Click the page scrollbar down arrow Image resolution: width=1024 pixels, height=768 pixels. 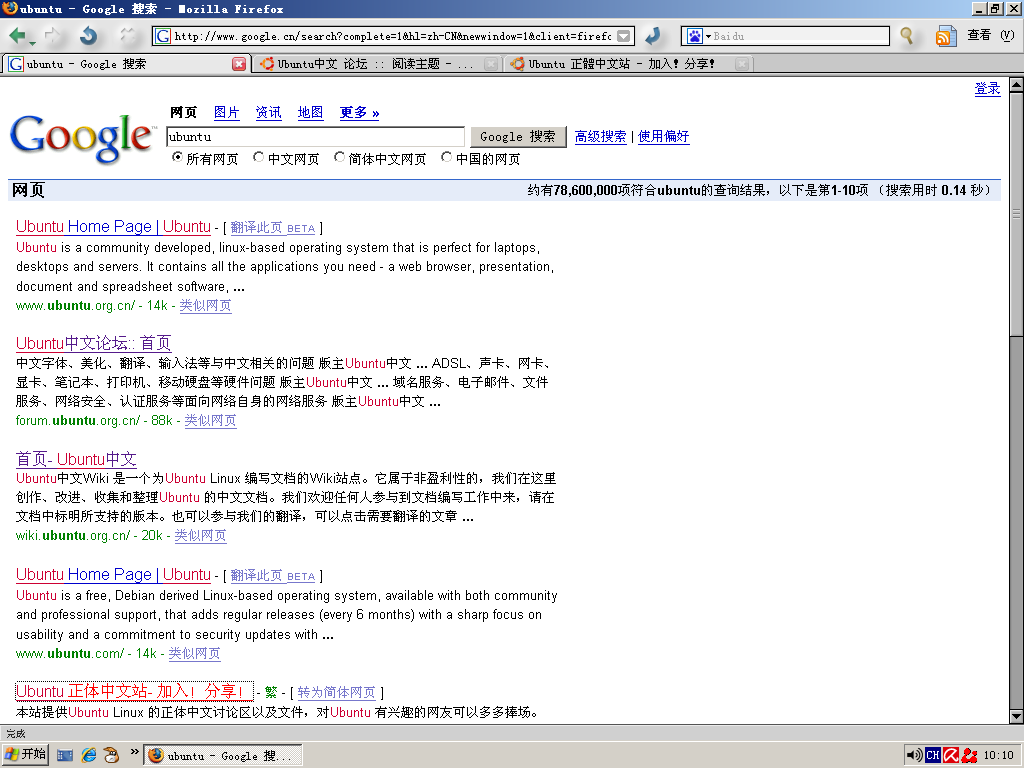[1016, 716]
